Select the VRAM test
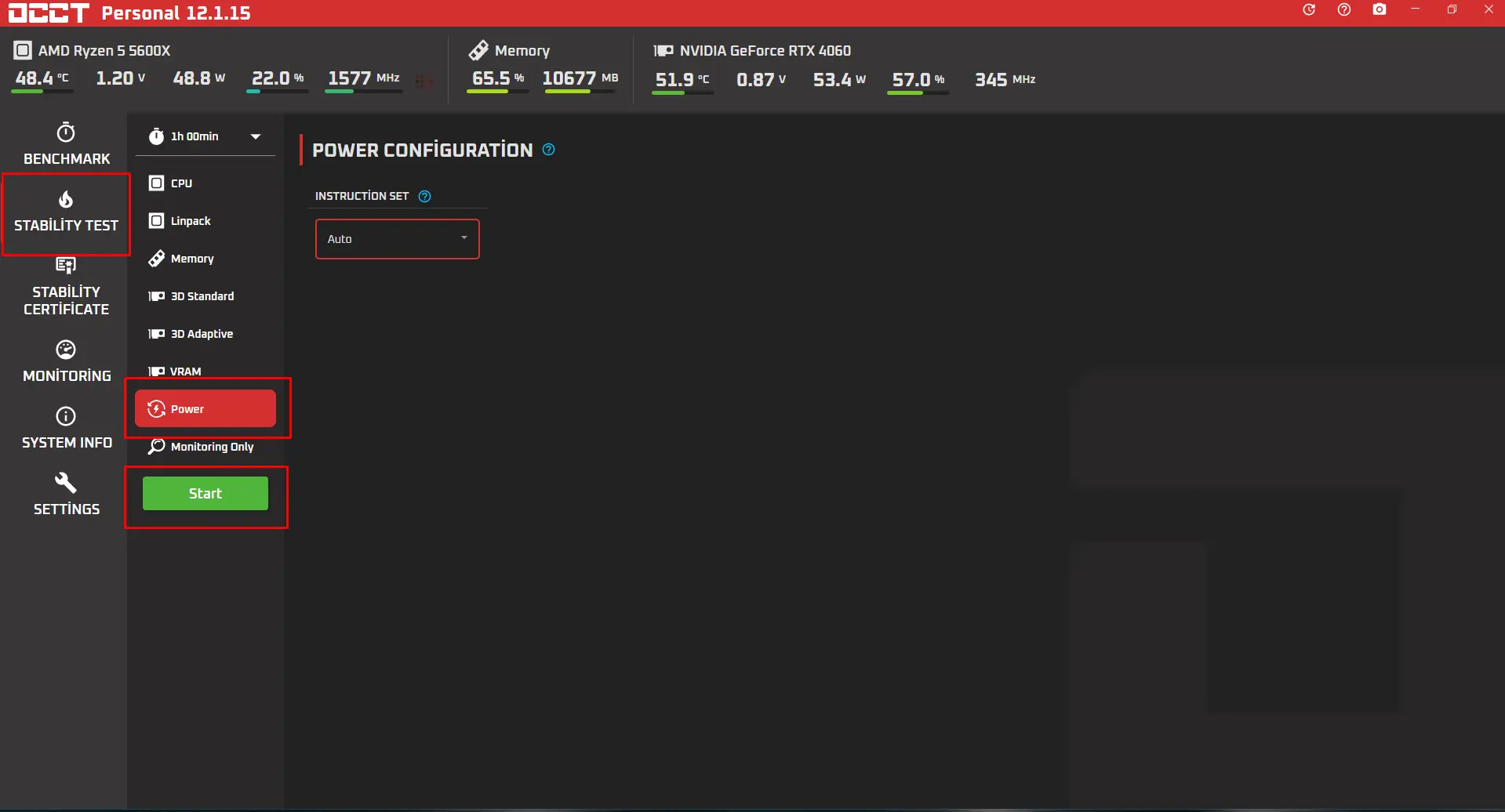This screenshot has height=812, width=1505. pyautogui.click(x=205, y=372)
